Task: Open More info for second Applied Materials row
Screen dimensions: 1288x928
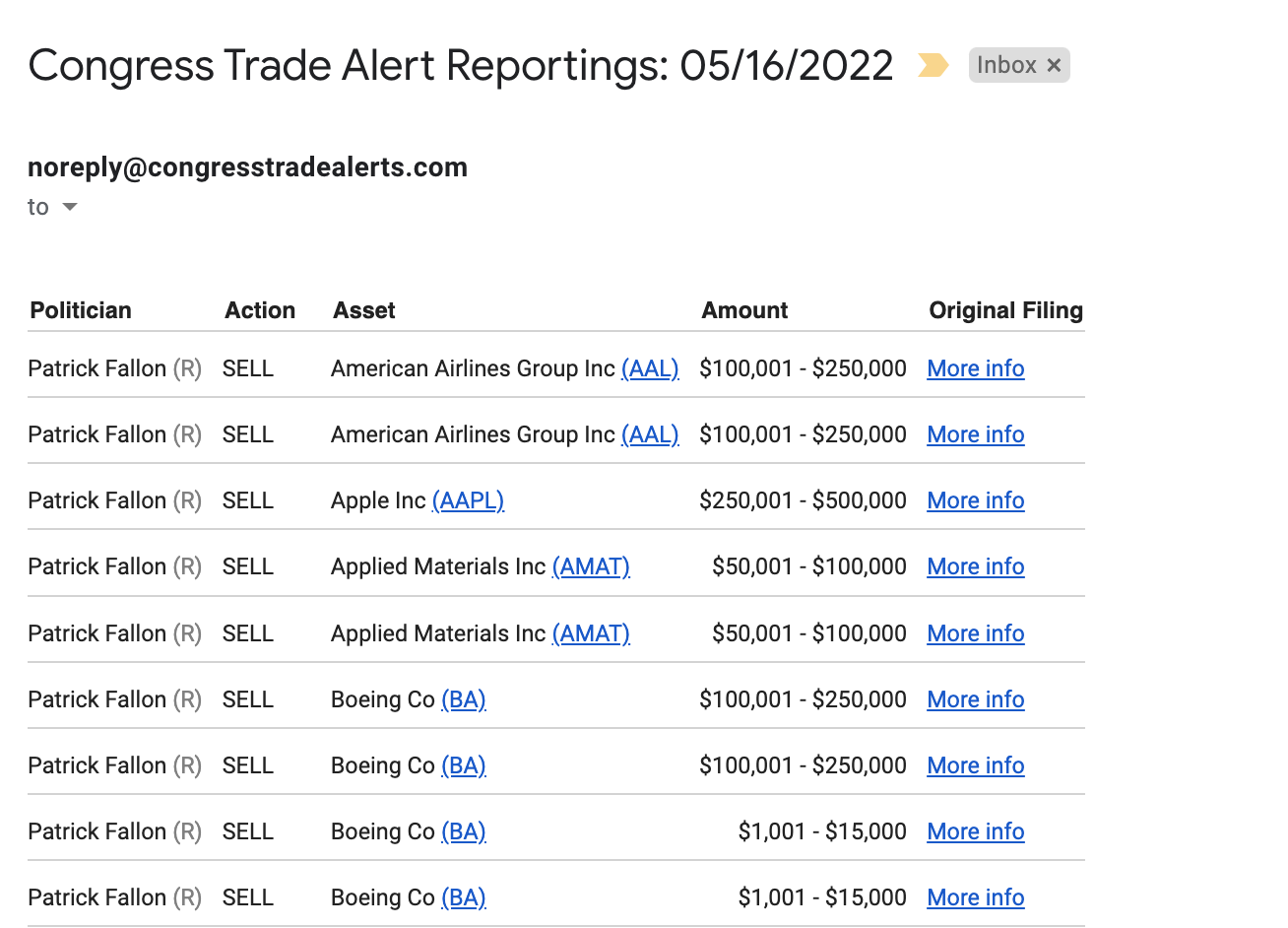Action: point(976,633)
